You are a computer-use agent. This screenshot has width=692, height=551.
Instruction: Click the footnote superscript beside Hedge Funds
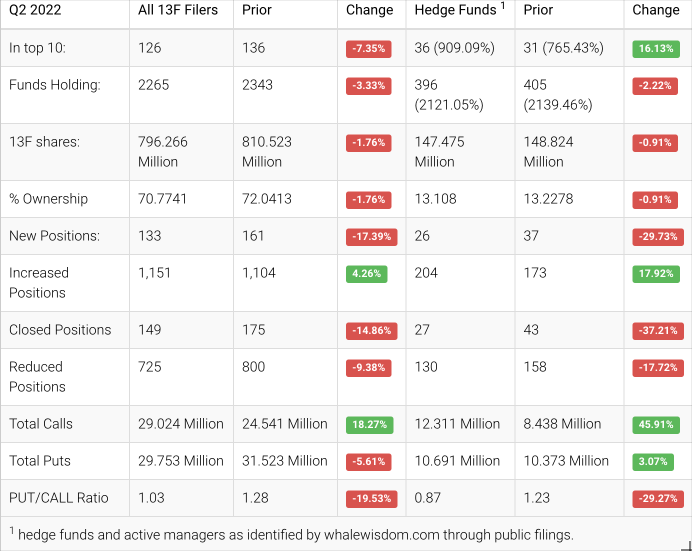(x=503, y=6)
